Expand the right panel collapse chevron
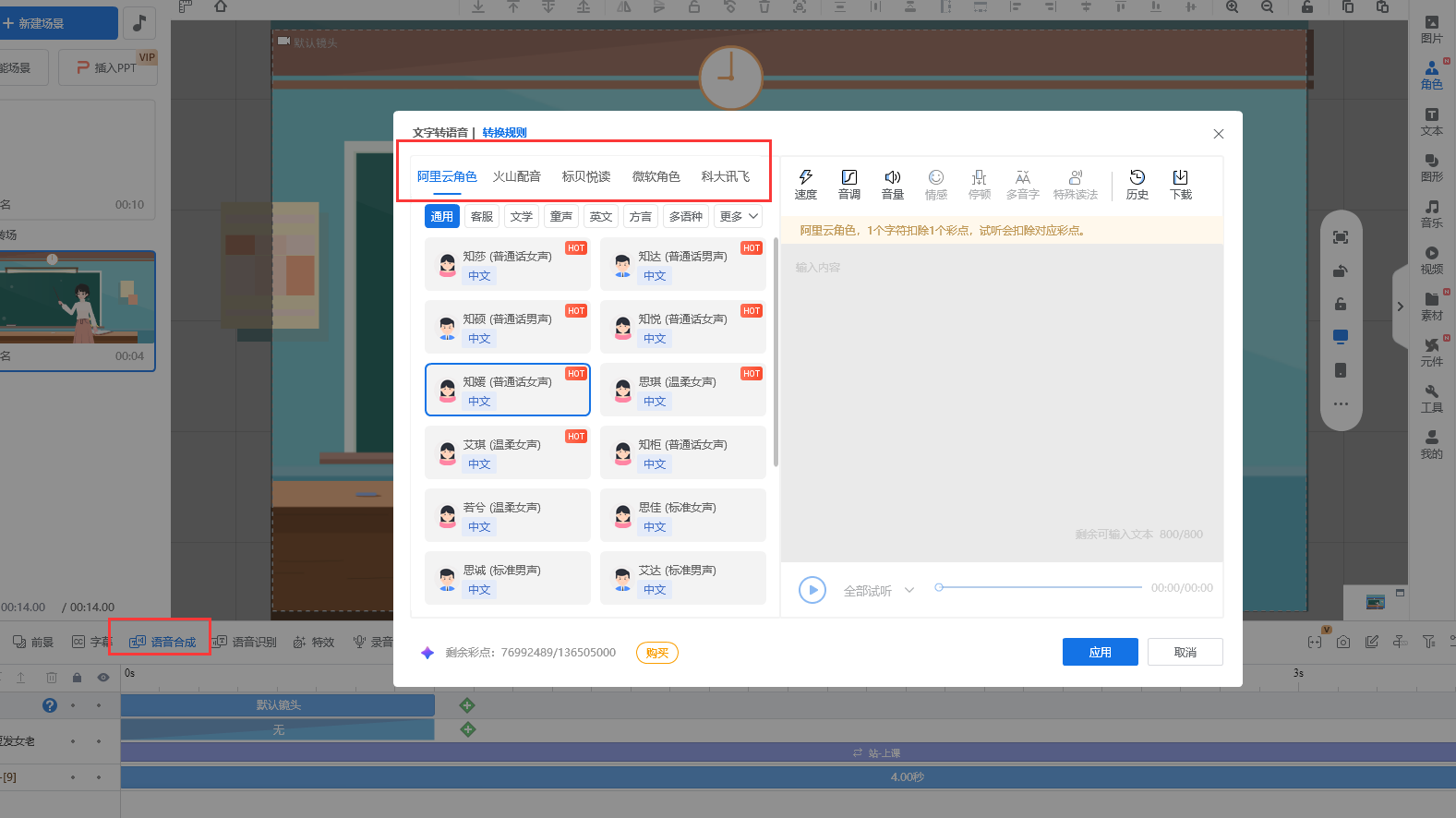The width and height of the screenshot is (1456, 818). point(1400,307)
